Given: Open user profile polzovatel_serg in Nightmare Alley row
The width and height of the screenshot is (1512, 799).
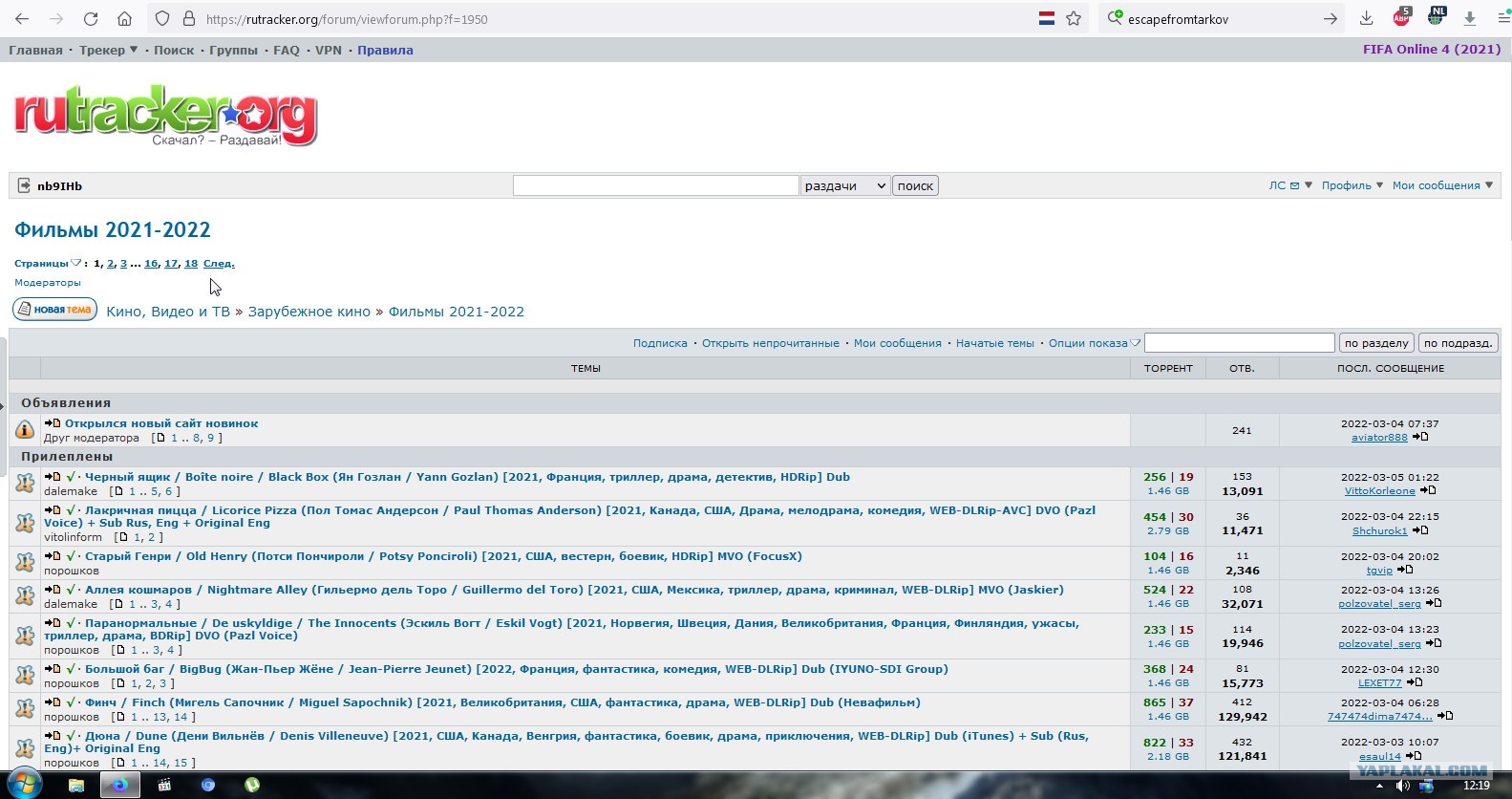Looking at the screenshot, I should click(1379, 604).
